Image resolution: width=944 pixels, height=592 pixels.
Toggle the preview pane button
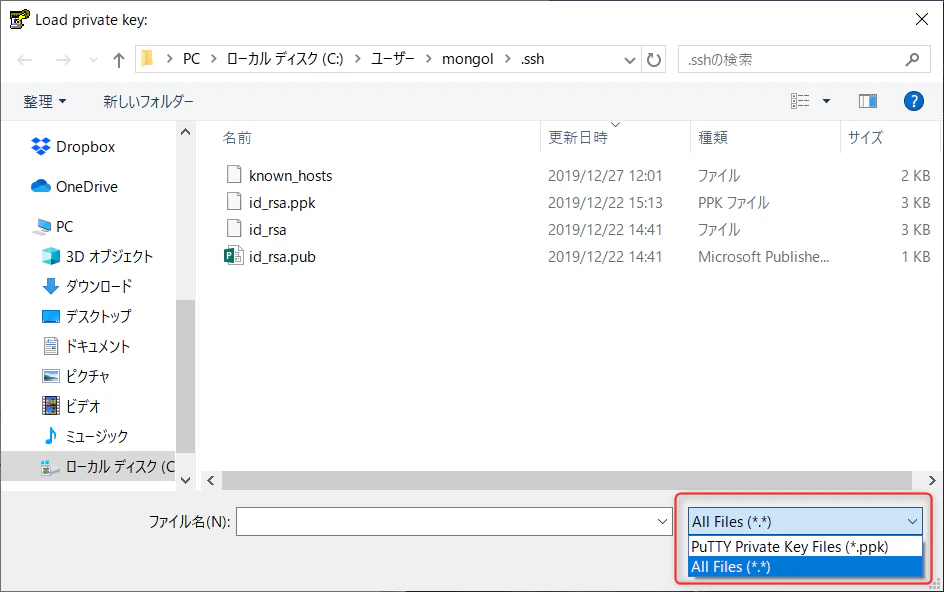(868, 101)
